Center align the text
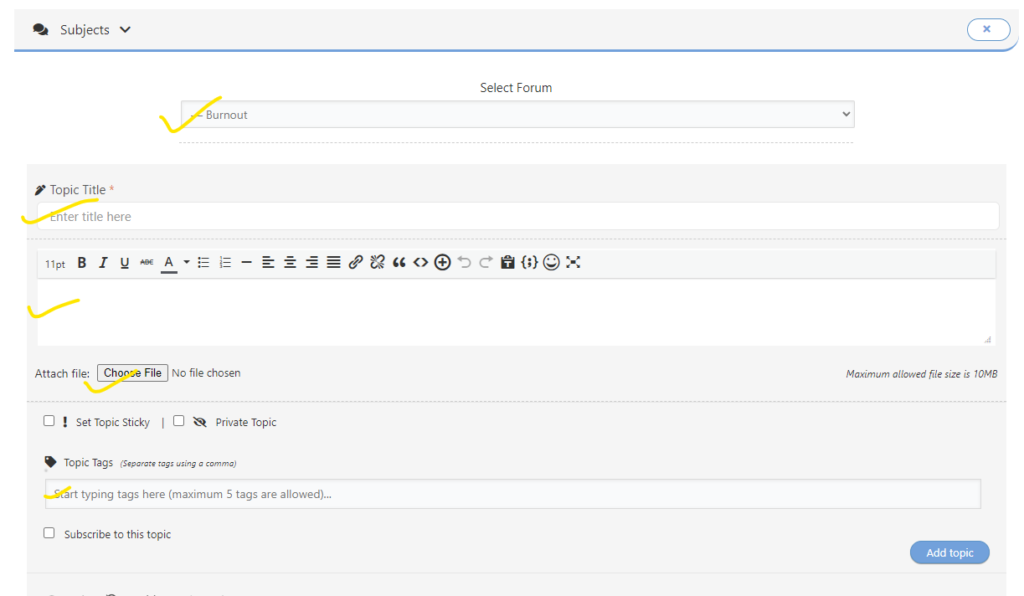This screenshot has height=596, width=1024. tap(290, 263)
